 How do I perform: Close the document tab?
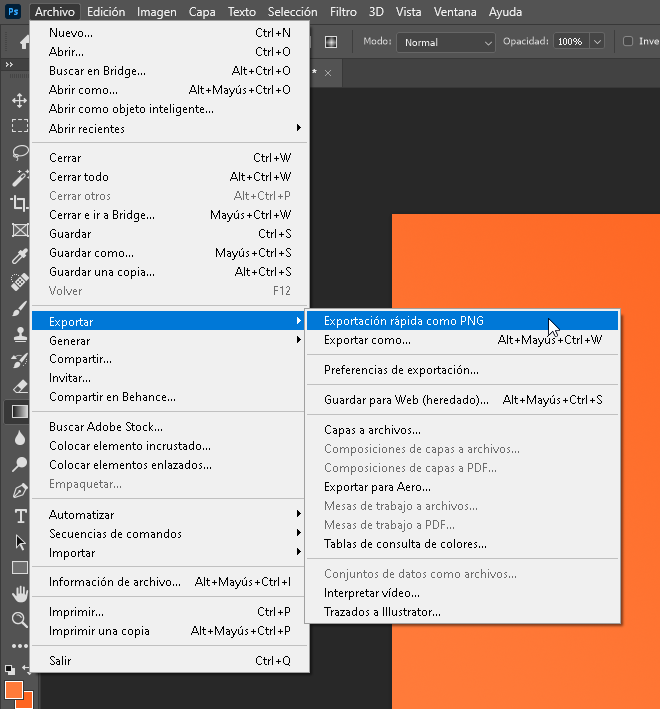coord(328,73)
